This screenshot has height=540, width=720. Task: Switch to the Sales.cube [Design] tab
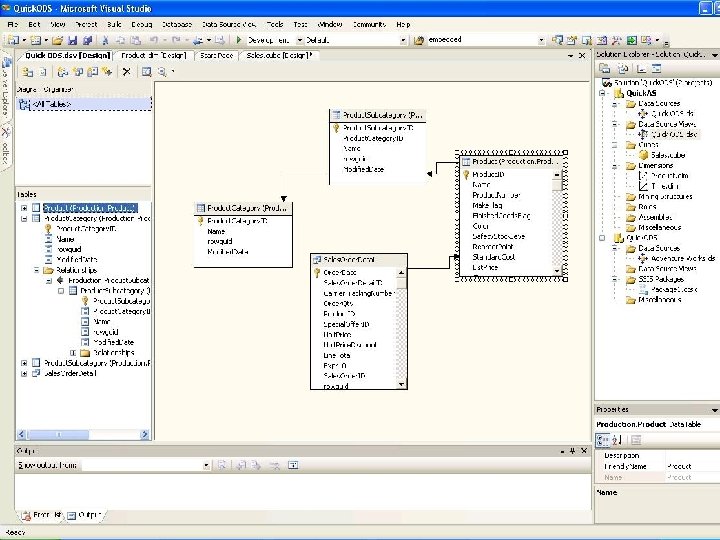click(x=279, y=56)
